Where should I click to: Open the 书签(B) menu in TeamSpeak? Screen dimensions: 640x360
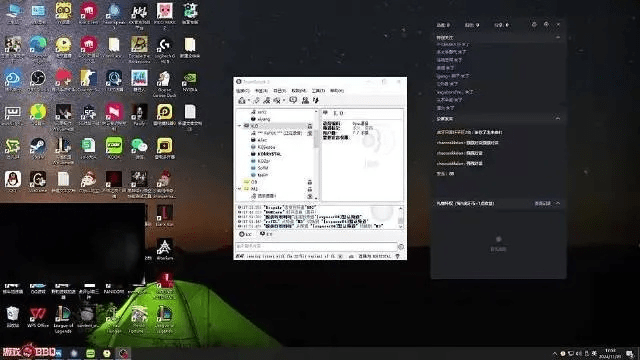click(x=261, y=91)
